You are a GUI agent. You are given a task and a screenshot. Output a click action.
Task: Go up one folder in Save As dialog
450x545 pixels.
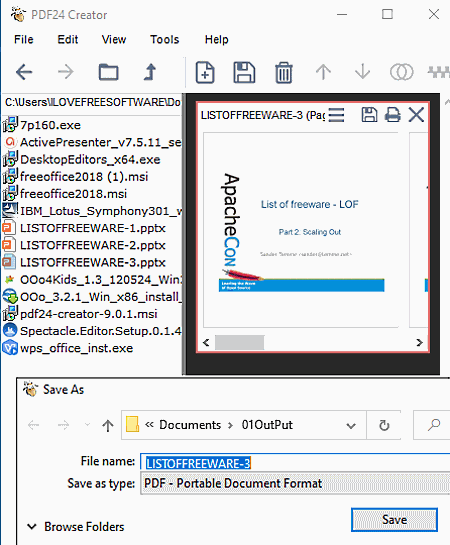[108, 425]
